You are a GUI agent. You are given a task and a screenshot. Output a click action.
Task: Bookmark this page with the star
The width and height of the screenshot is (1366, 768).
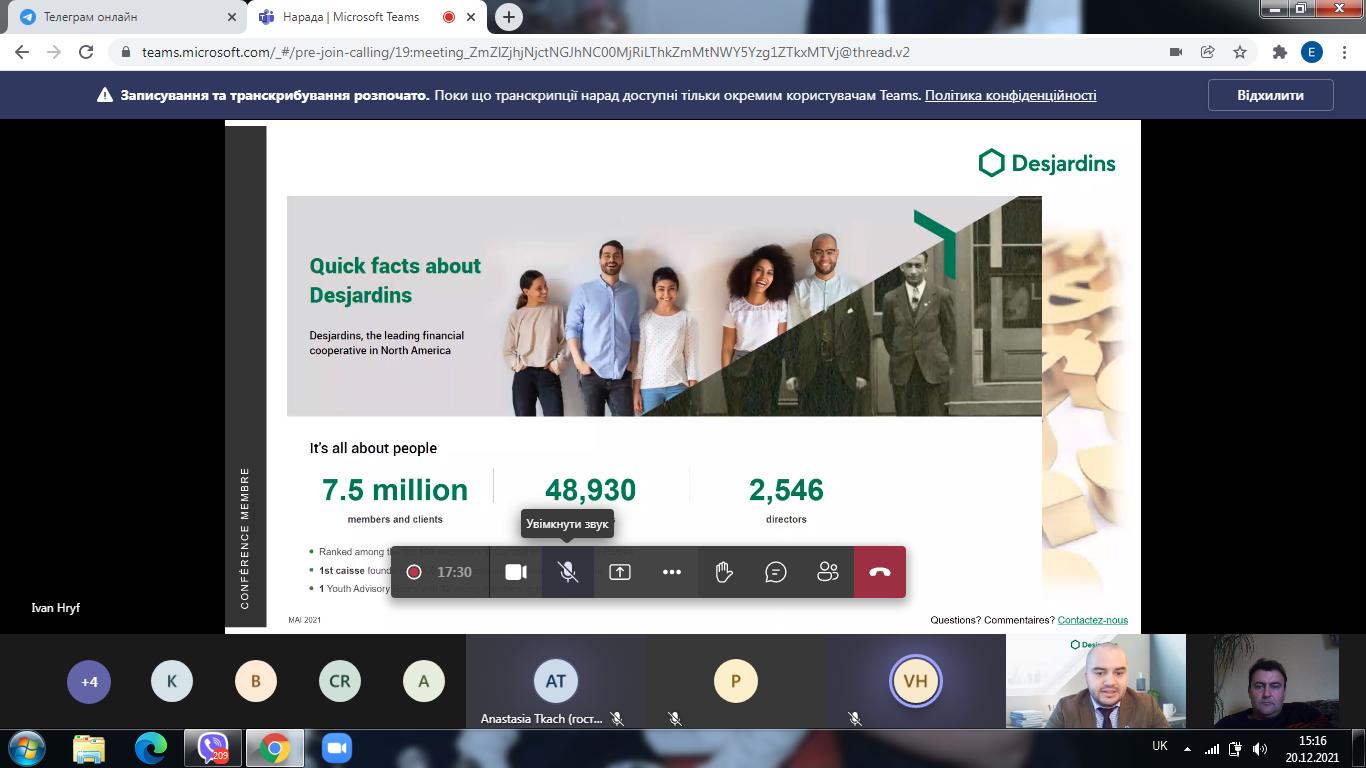[x=1240, y=52]
